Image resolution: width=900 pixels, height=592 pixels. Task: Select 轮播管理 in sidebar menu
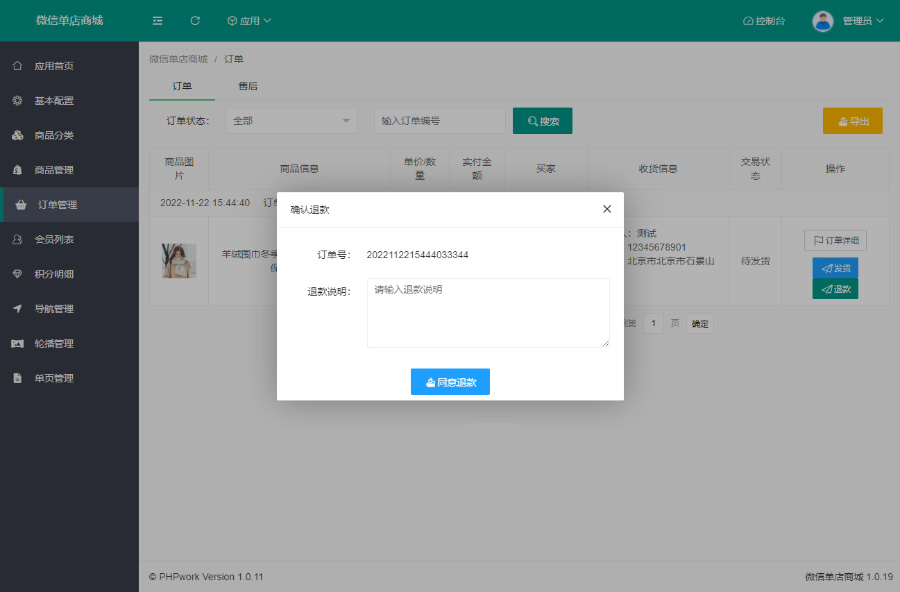click(x=54, y=344)
